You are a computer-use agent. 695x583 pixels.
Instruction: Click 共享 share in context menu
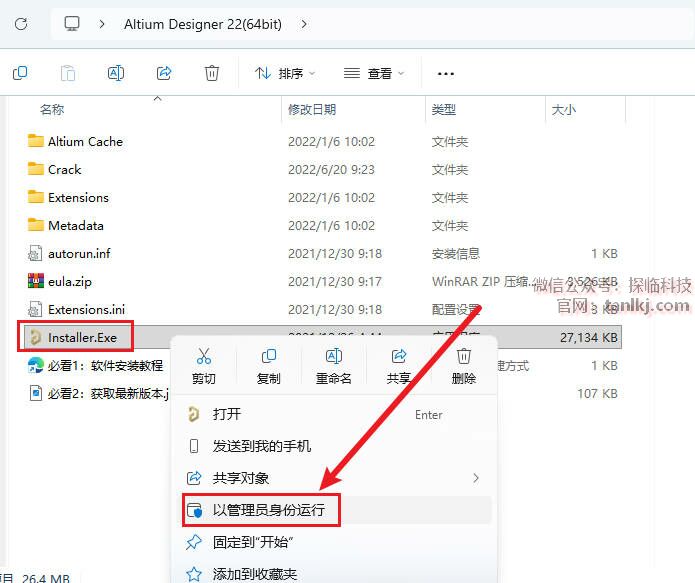398,366
